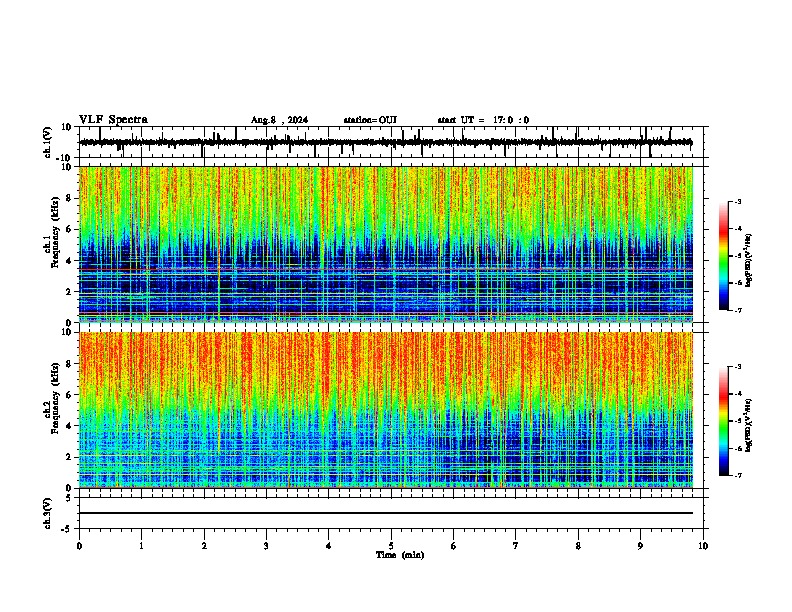Select the date text "Aug.8 , 2024"
The width and height of the screenshot is (792, 612).
click(x=279, y=120)
